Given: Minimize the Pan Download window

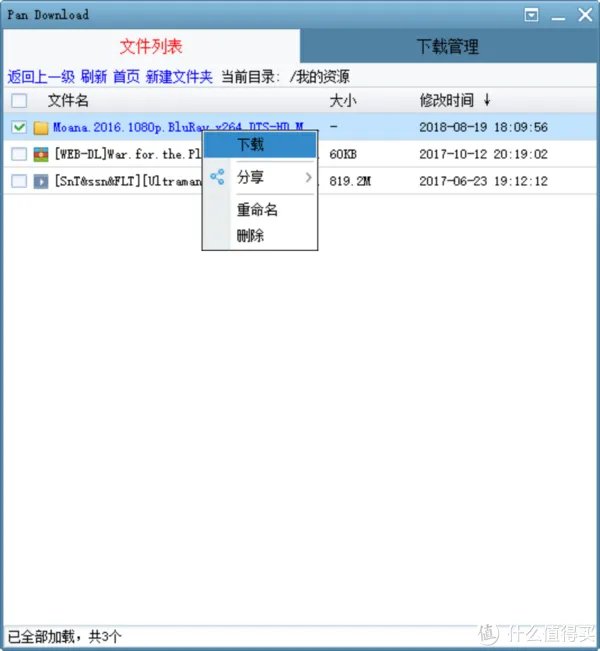Looking at the screenshot, I should click(558, 17).
